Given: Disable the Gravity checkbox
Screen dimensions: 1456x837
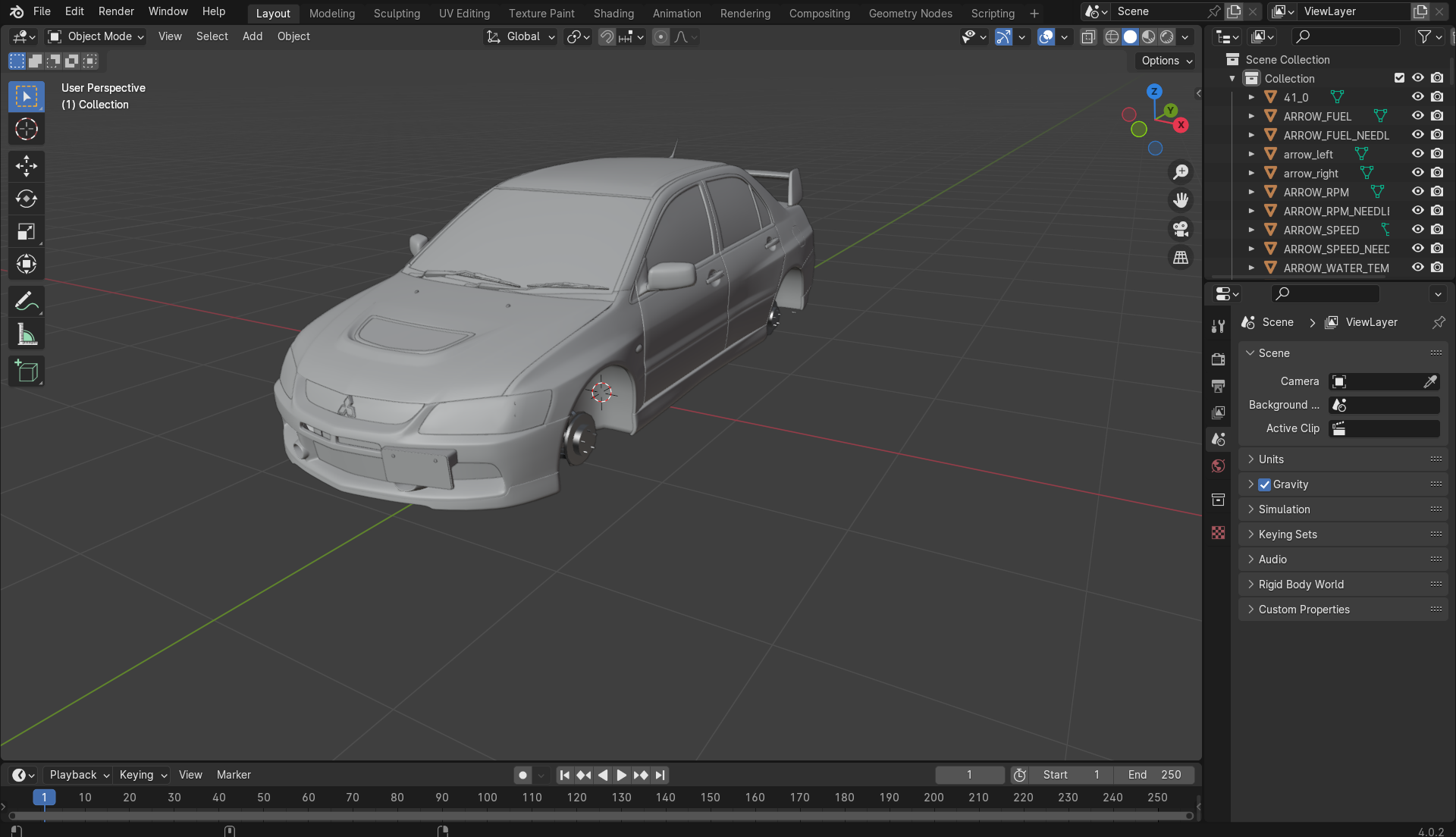Looking at the screenshot, I should point(1264,484).
